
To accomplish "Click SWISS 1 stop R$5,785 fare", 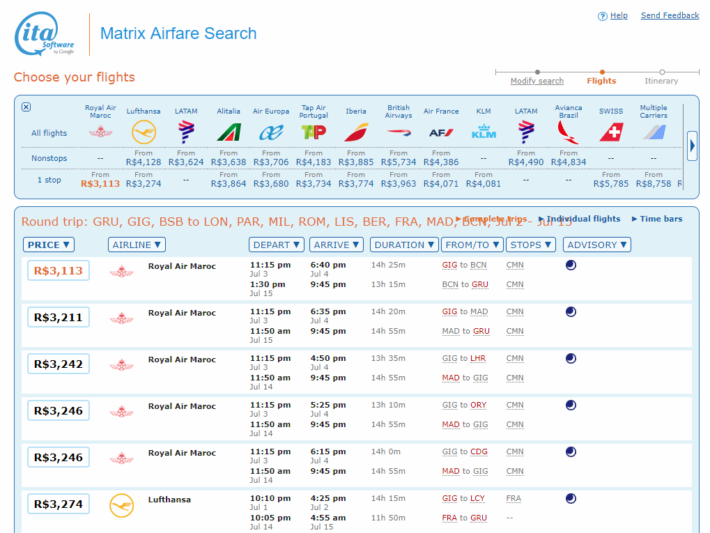I will coord(611,183).
